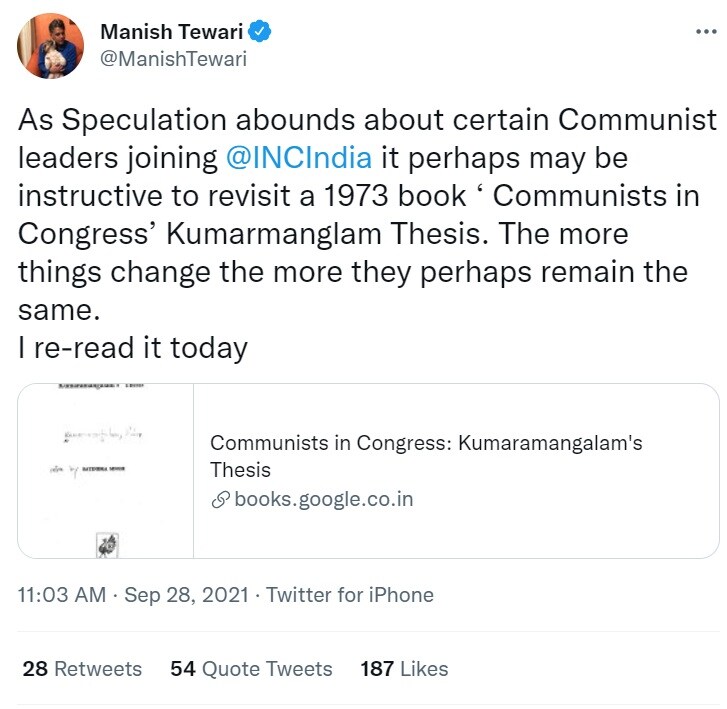The height and width of the screenshot is (709, 727).
Task: Follow the @INCIndia mention link
Action: [299, 158]
